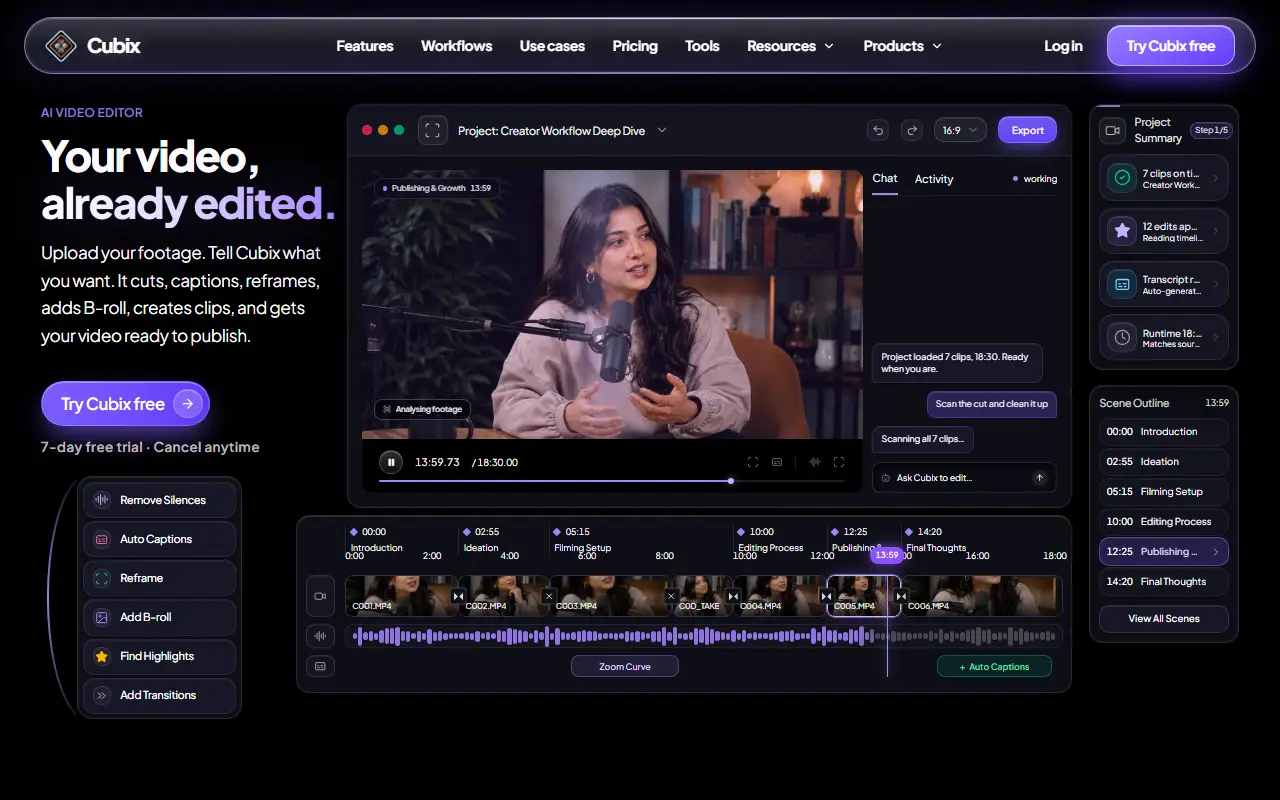Viewport: 1280px width, 800px height.
Task: Switch to the Activity tab
Action: [934, 179]
